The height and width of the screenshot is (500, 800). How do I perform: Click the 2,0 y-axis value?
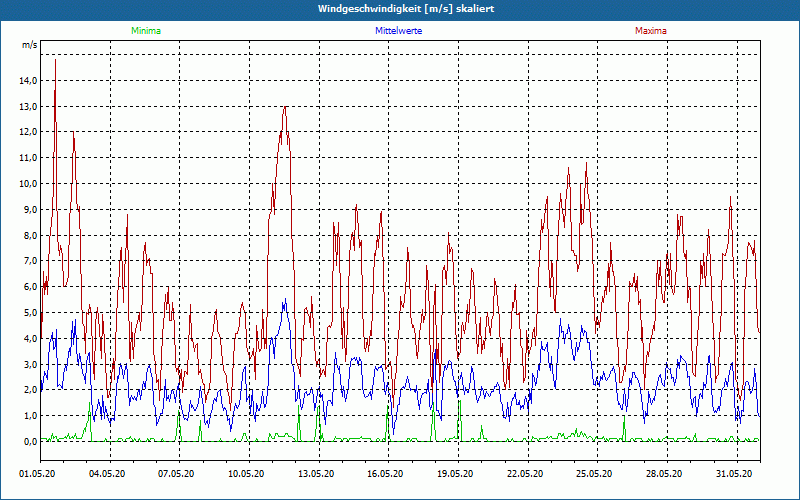point(31,390)
